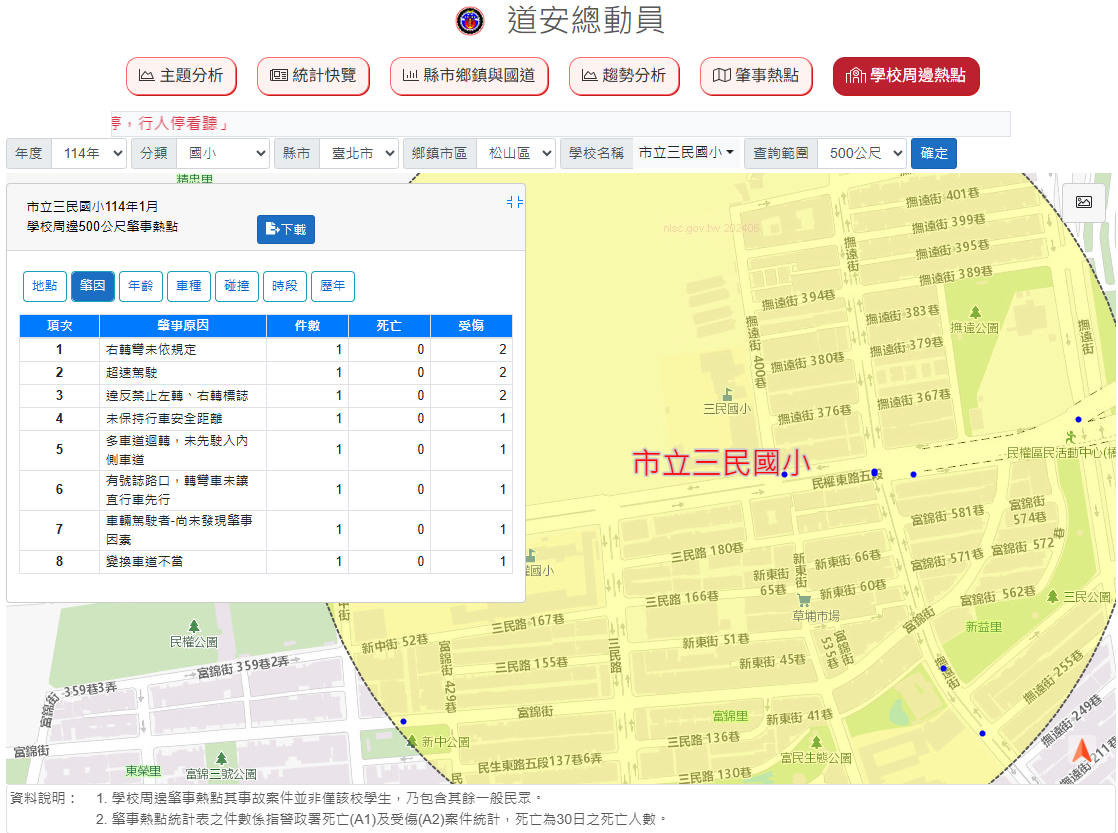Open the 查詢範圍 distance dropdown

[861, 153]
